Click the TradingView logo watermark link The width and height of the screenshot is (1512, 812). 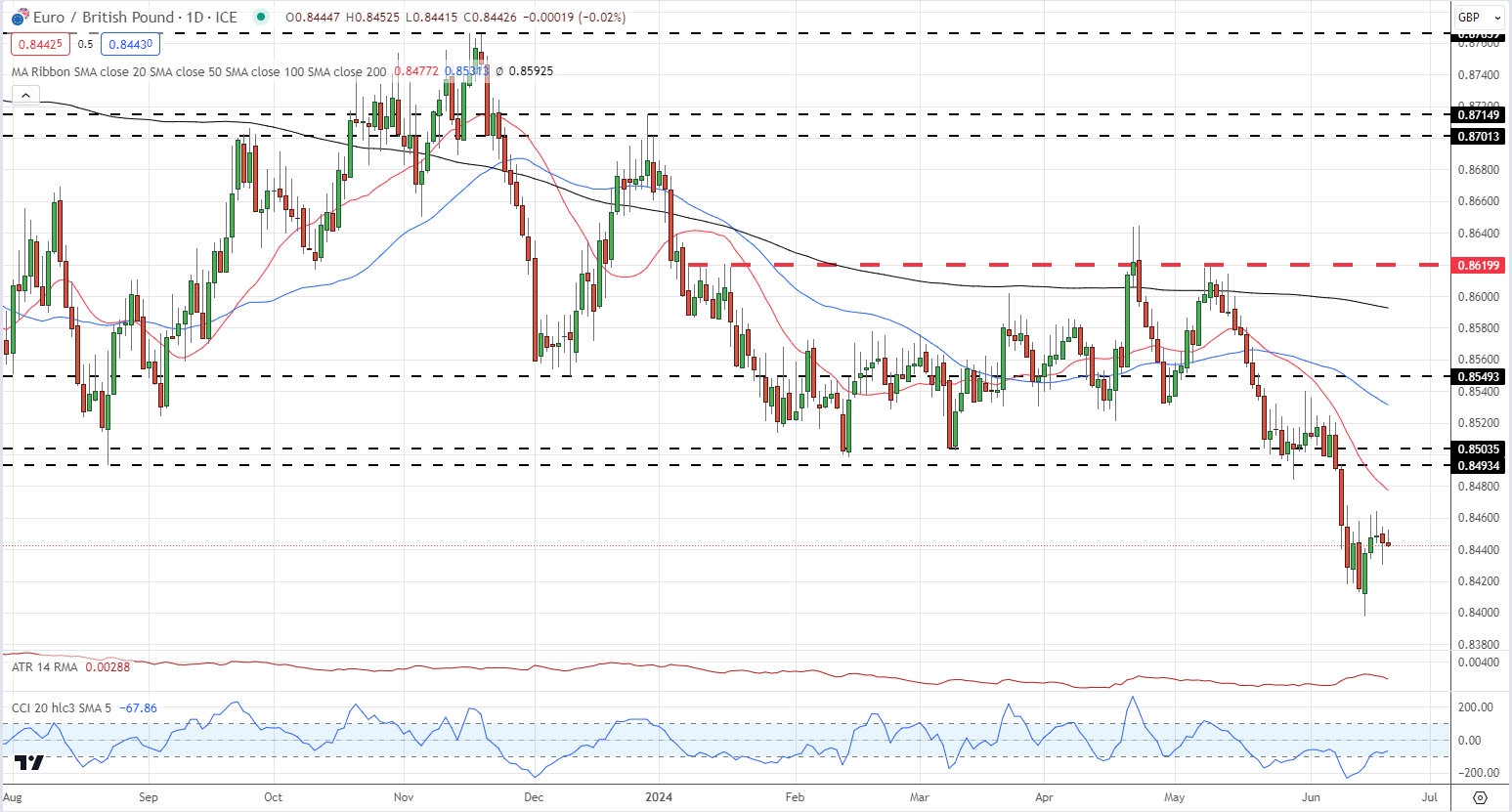[29, 762]
